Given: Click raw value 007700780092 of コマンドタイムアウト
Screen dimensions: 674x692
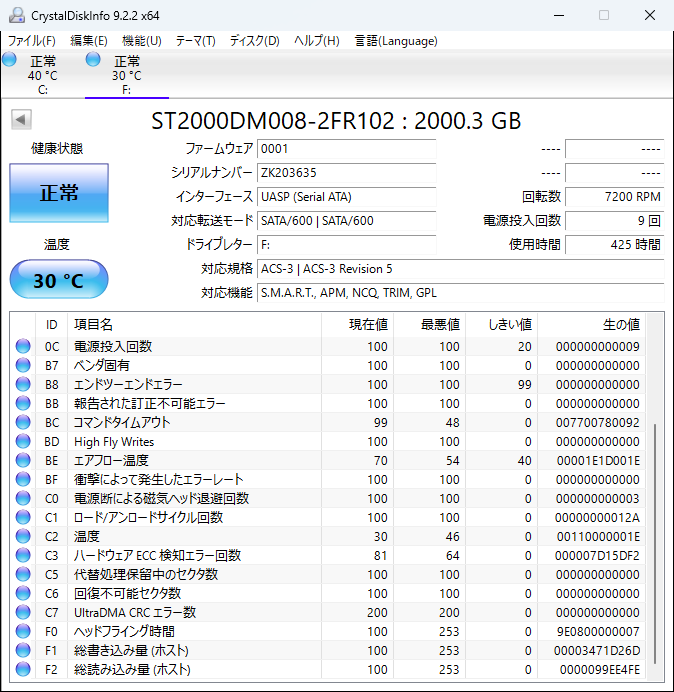Looking at the screenshot, I should click(x=597, y=422).
